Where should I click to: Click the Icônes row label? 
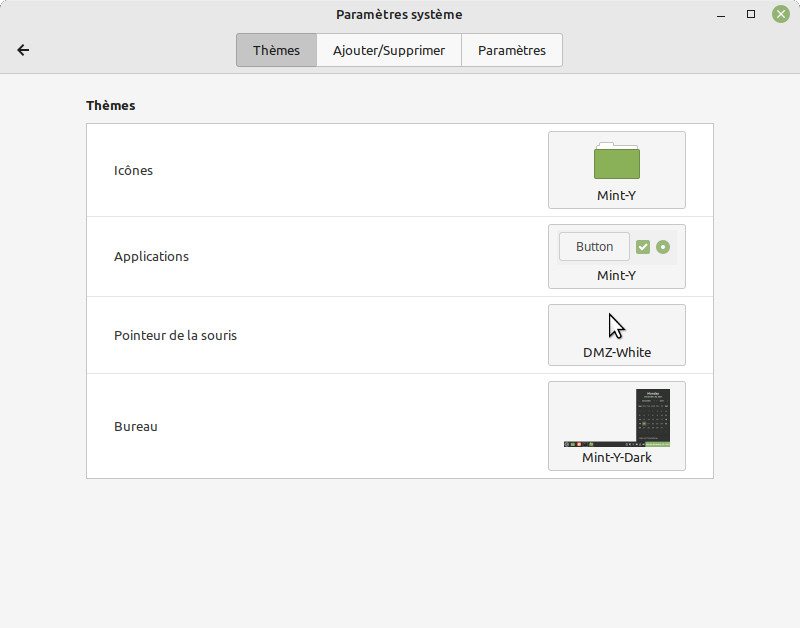pyautogui.click(x=133, y=170)
